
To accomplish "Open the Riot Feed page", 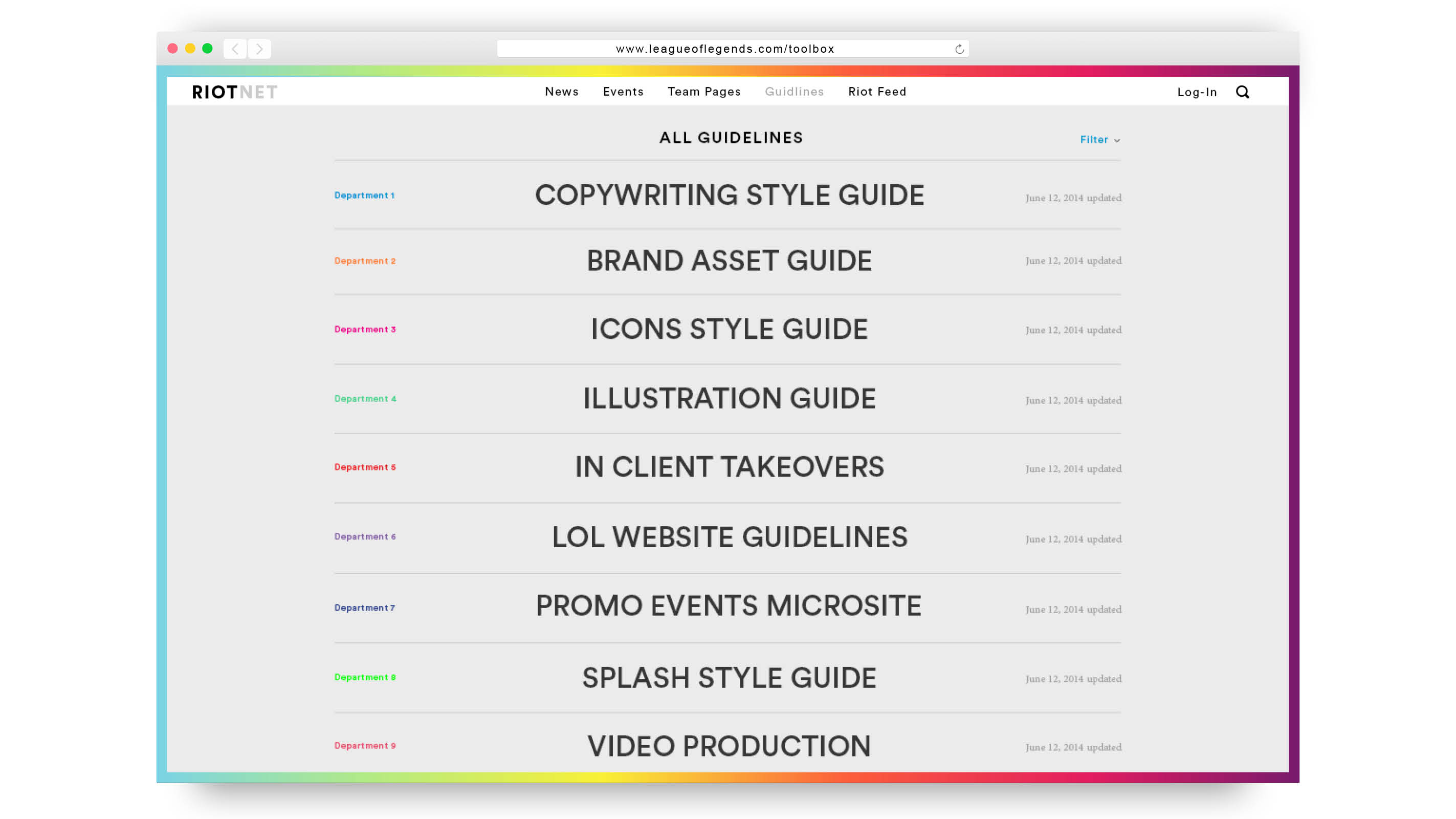I will [877, 92].
